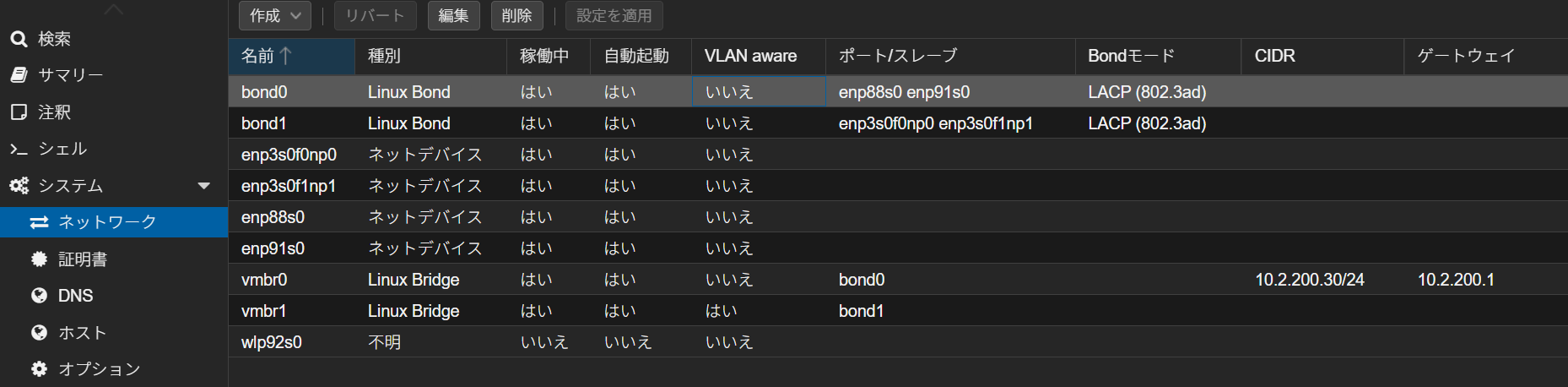
Task: Select the bond0 row name
Action: click(x=264, y=92)
